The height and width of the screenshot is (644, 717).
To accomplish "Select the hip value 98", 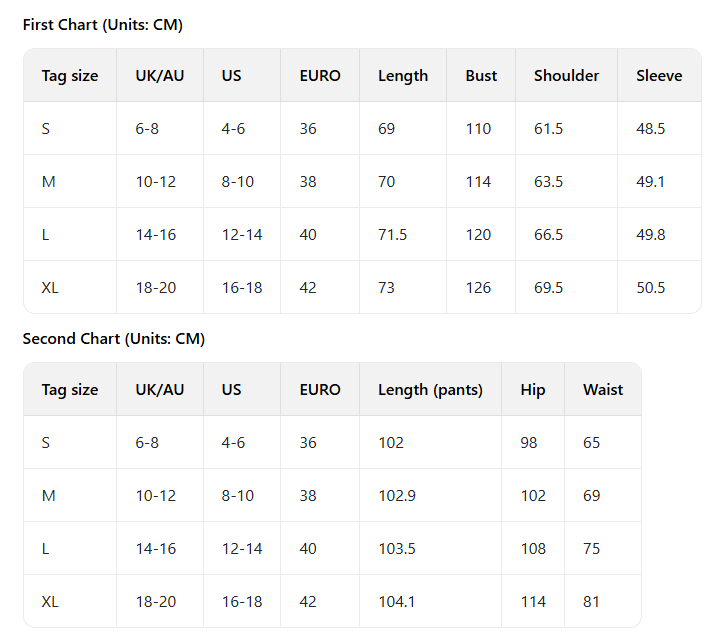I will click(529, 443).
